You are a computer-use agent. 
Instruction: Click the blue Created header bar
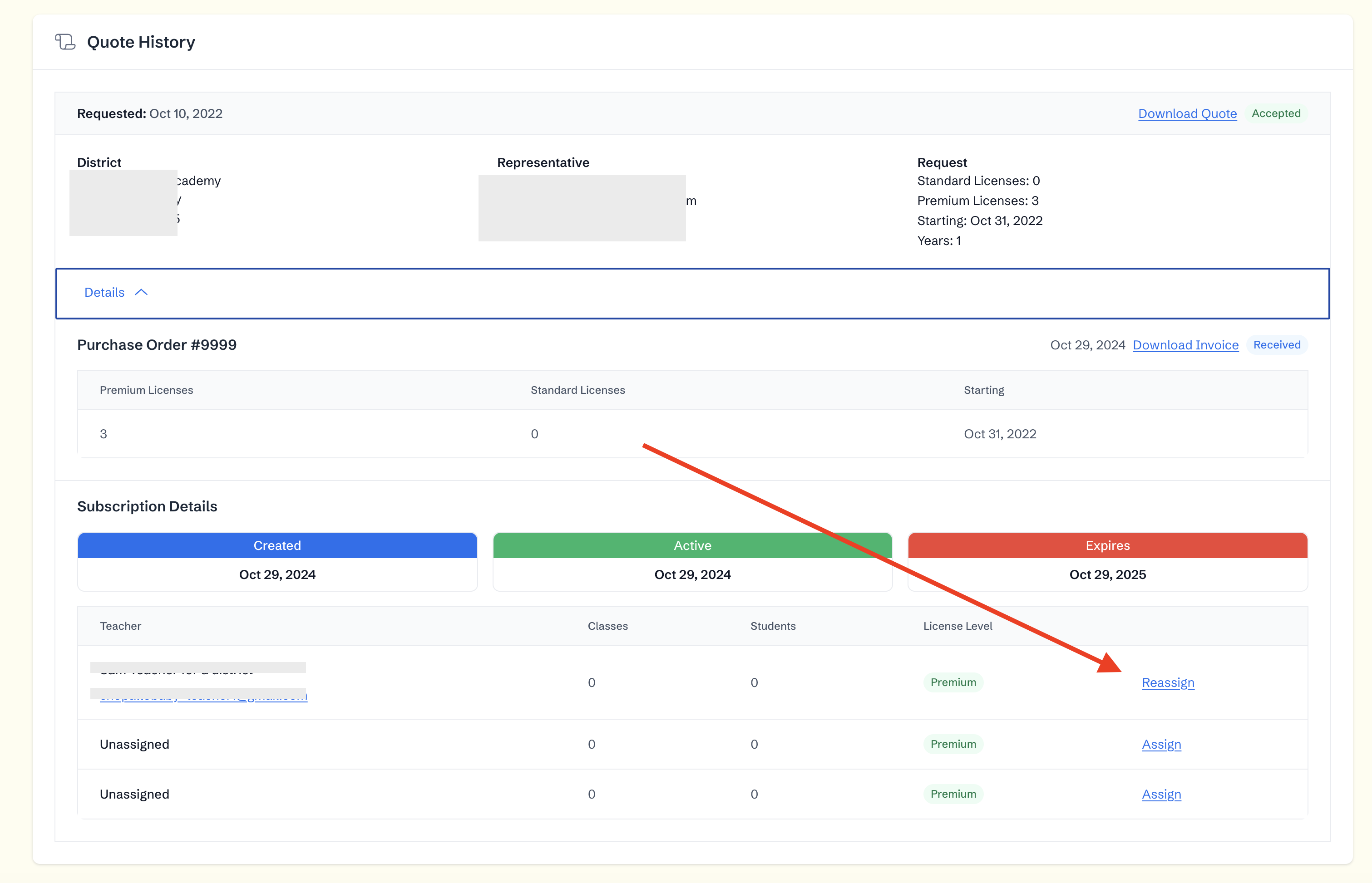277,545
